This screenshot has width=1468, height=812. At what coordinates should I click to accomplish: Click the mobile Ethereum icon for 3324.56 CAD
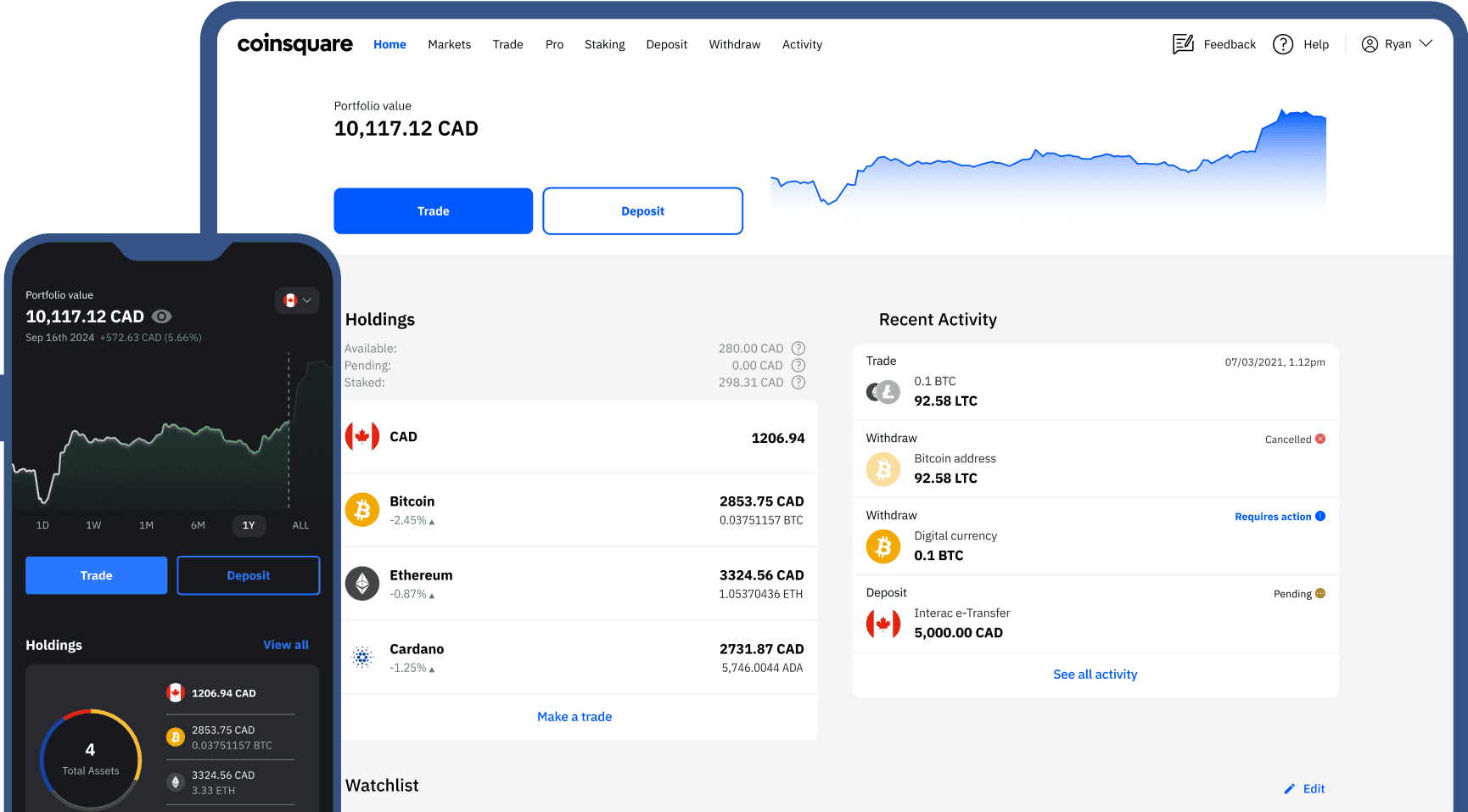(175, 782)
